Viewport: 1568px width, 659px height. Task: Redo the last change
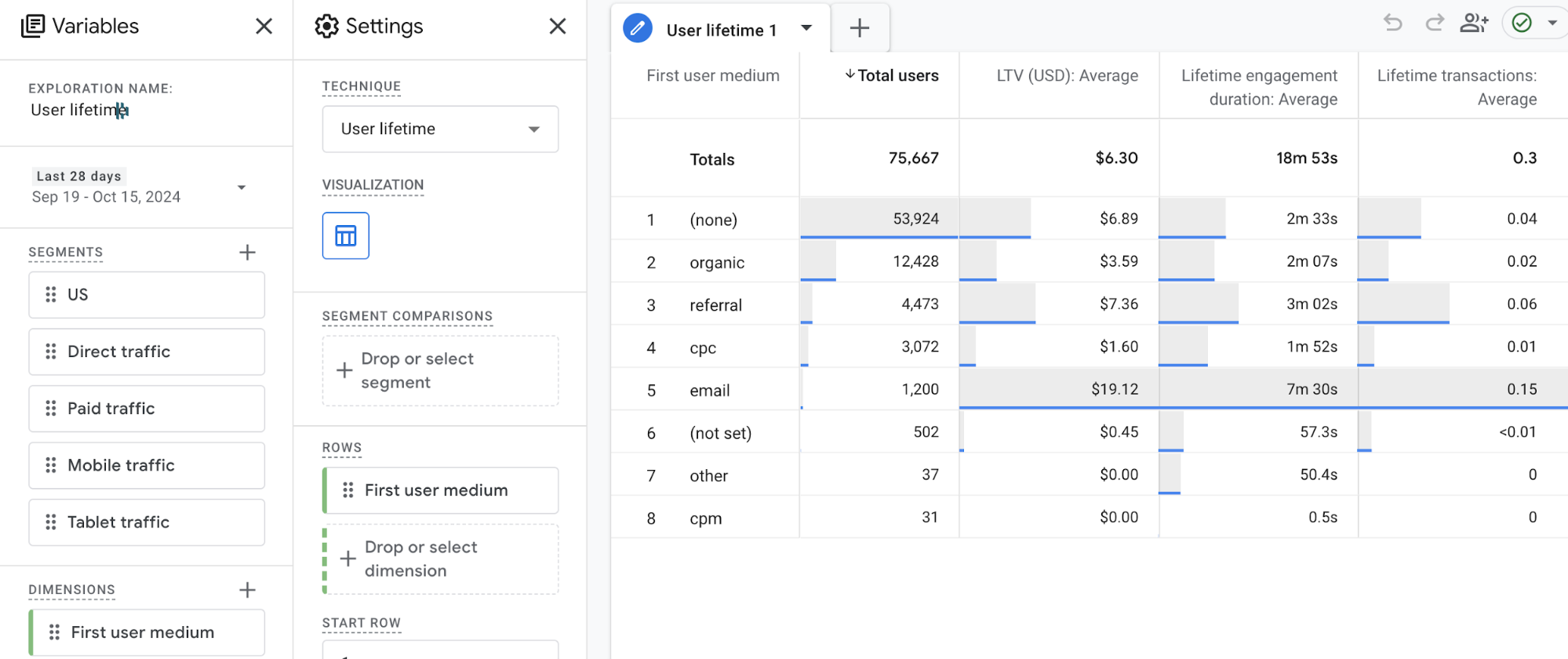pos(1434,23)
